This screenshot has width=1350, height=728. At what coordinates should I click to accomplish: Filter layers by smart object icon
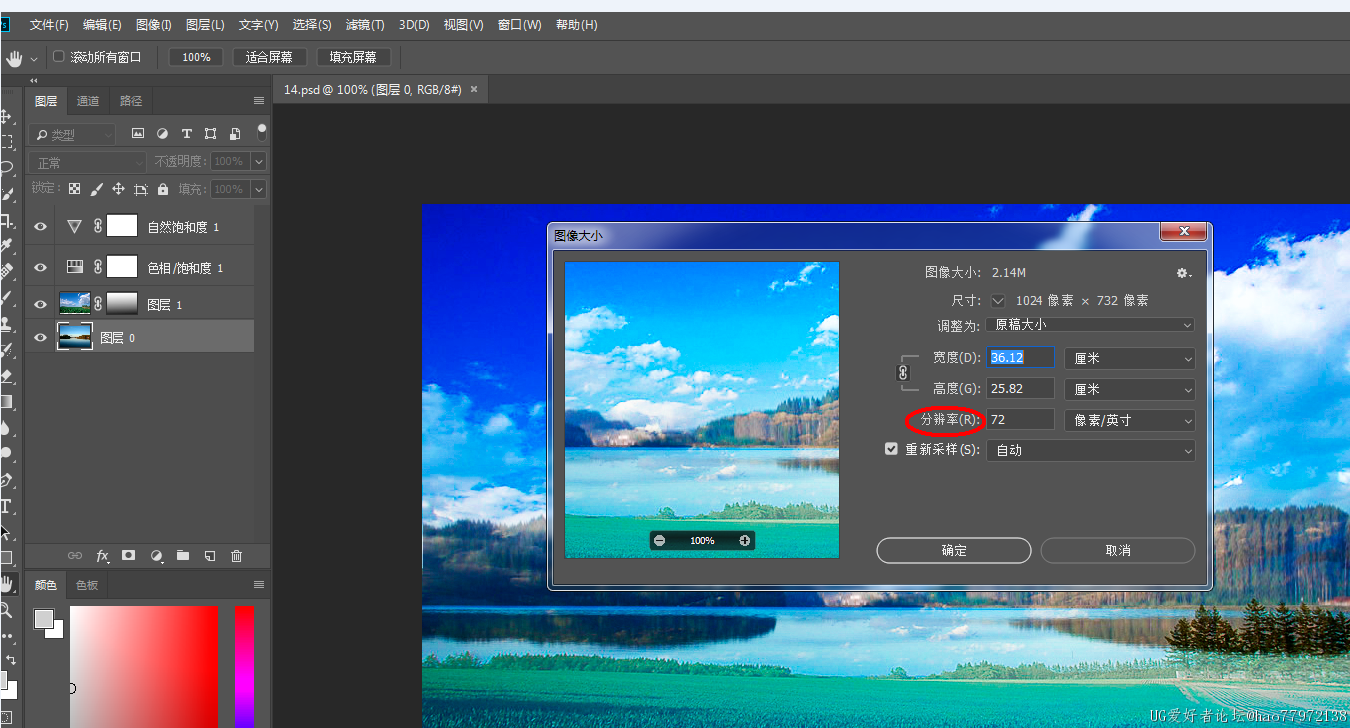(234, 133)
